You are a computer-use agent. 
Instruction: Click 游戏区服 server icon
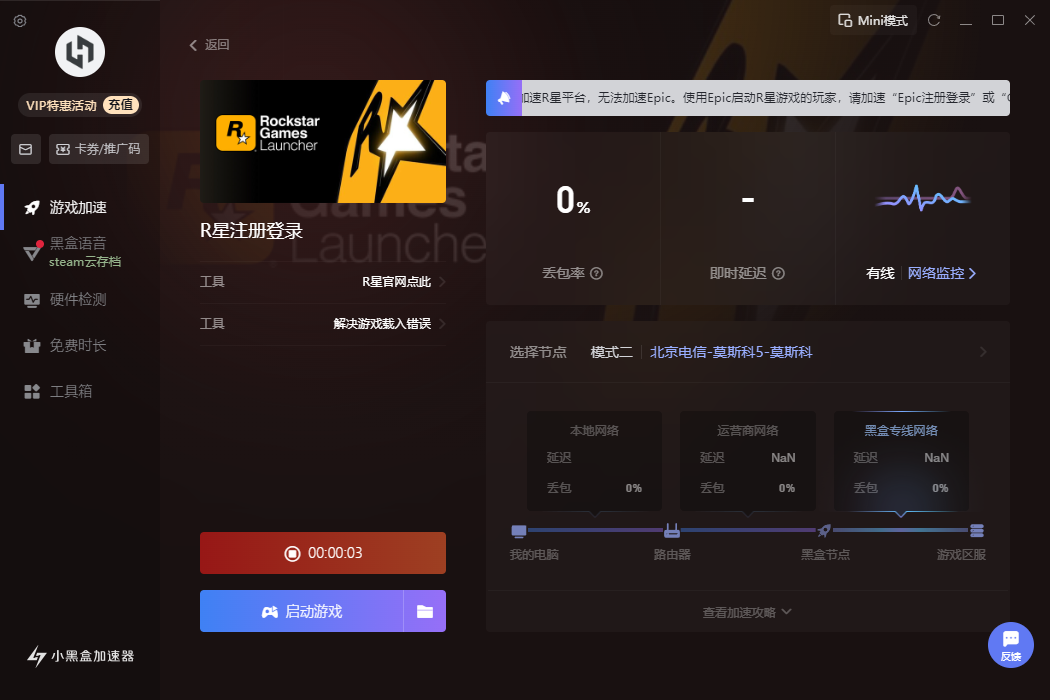pyautogui.click(x=977, y=531)
